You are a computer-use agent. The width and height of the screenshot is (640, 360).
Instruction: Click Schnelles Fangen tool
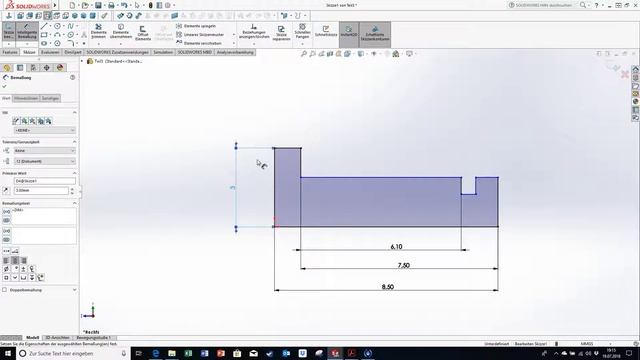[x=302, y=32]
